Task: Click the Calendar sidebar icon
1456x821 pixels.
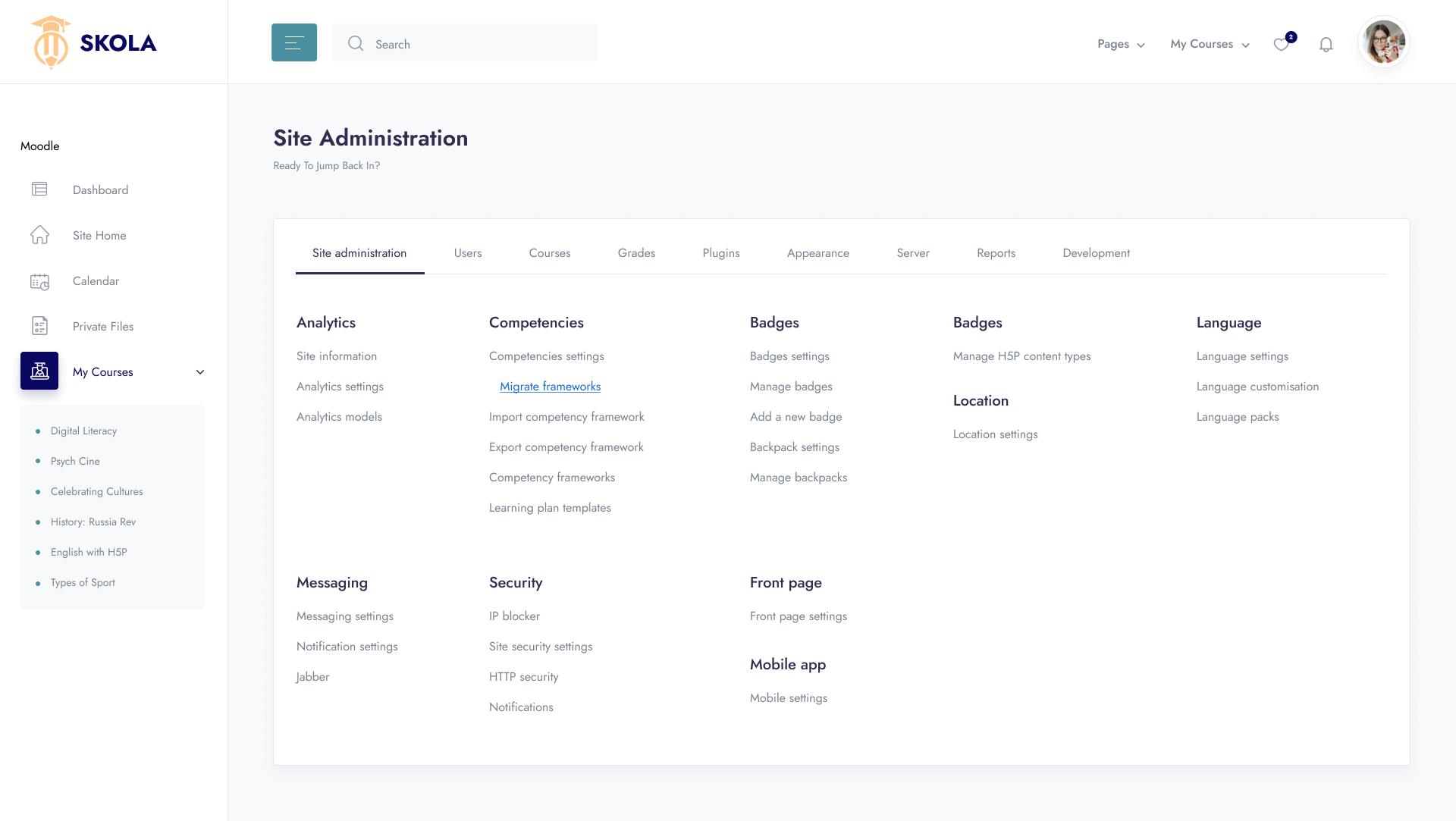Action: [39, 281]
